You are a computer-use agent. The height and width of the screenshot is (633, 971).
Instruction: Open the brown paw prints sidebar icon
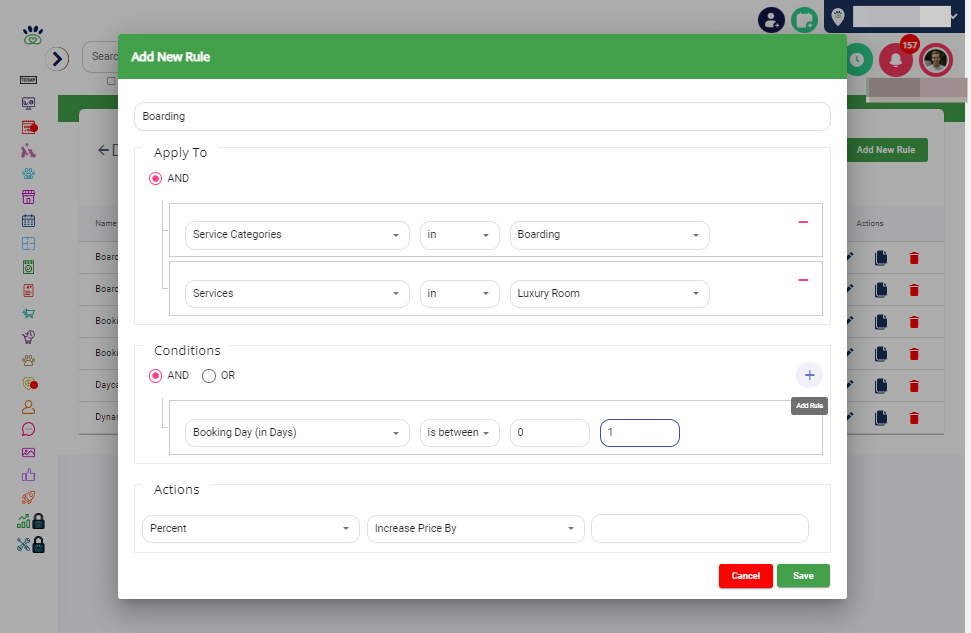pyautogui.click(x=28, y=360)
